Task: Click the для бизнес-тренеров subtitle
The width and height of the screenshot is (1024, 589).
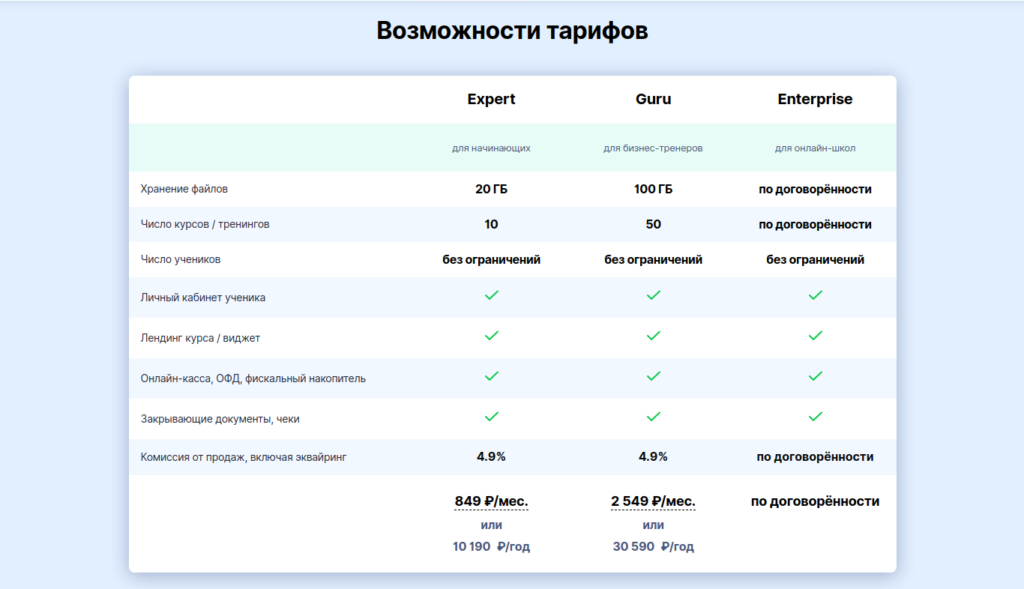Action: [653, 148]
